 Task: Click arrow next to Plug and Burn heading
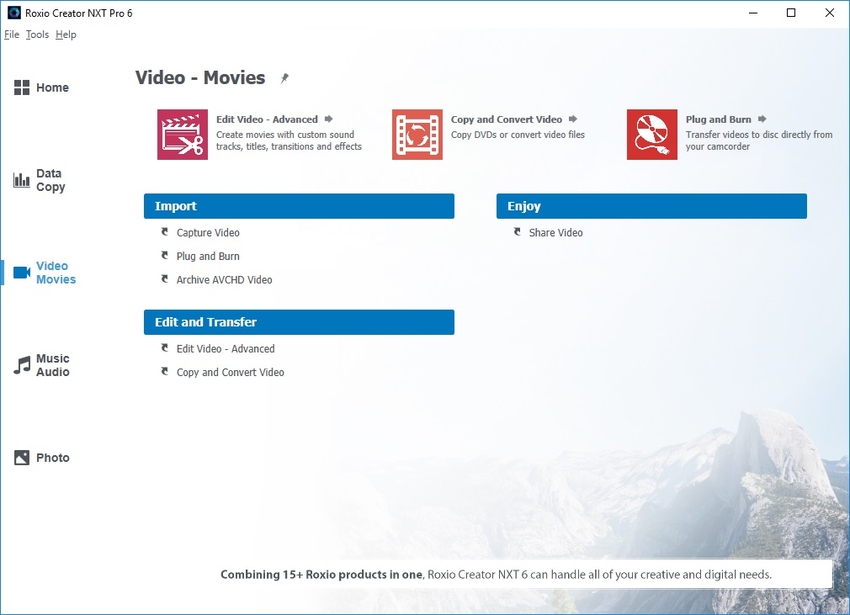pyautogui.click(x=762, y=119)
